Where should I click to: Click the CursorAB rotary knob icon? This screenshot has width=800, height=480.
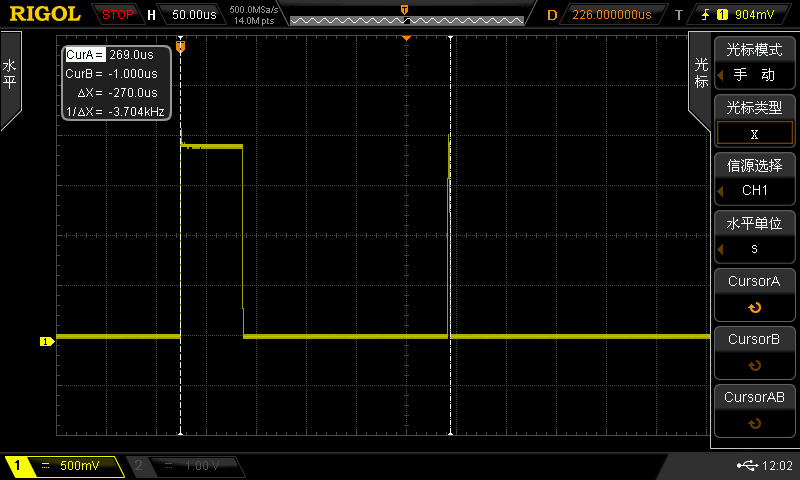point(754,424)
